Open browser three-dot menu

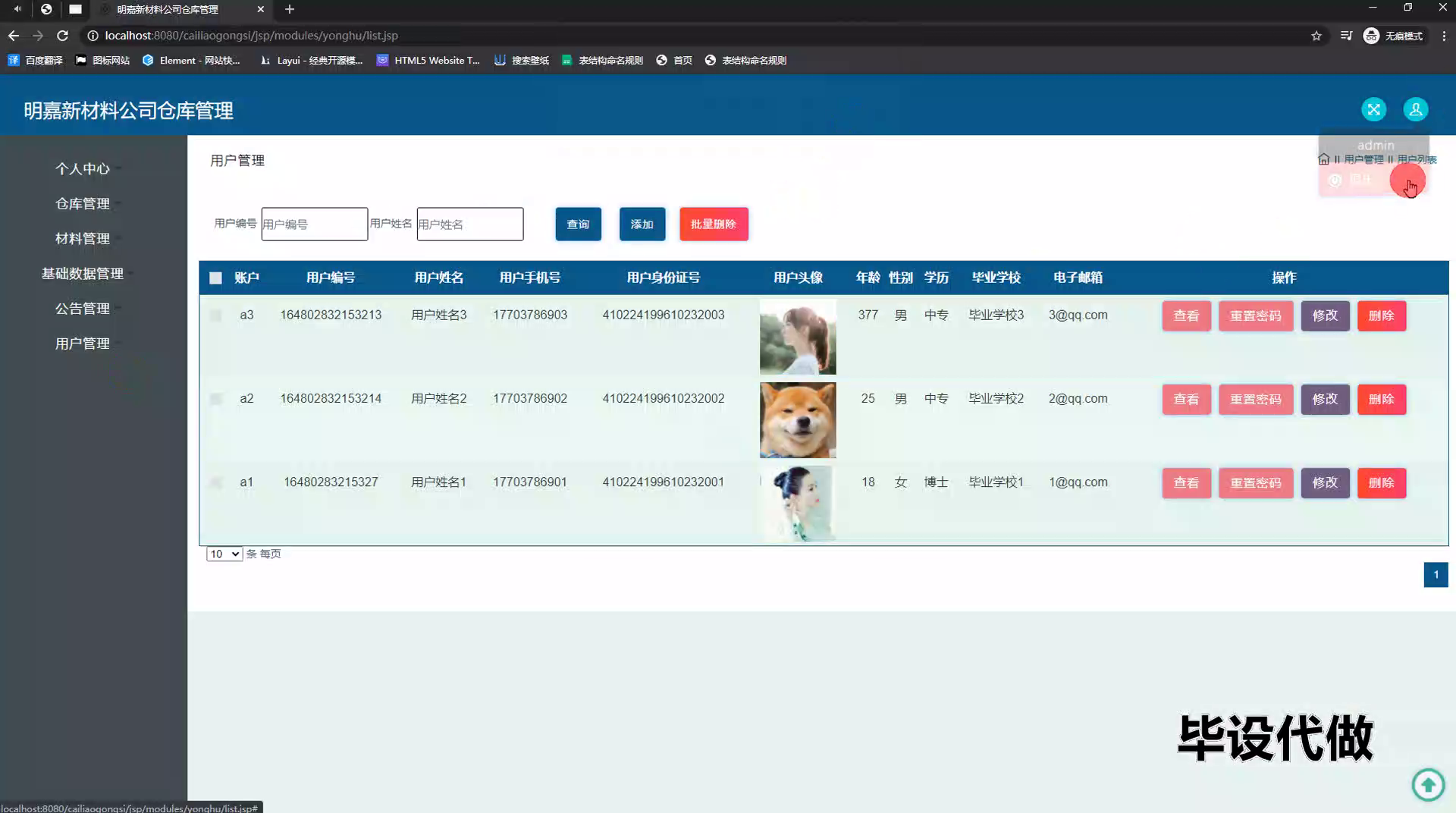coord(1444,36)
